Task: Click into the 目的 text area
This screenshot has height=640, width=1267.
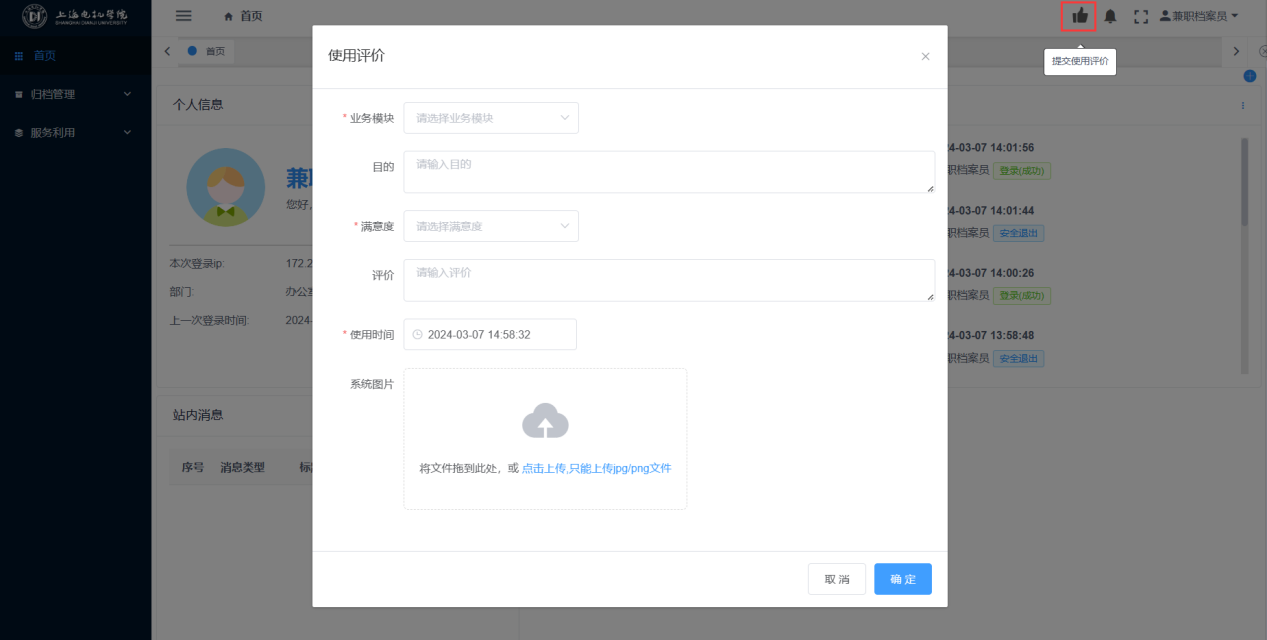Action: click(x=669, y=172)
